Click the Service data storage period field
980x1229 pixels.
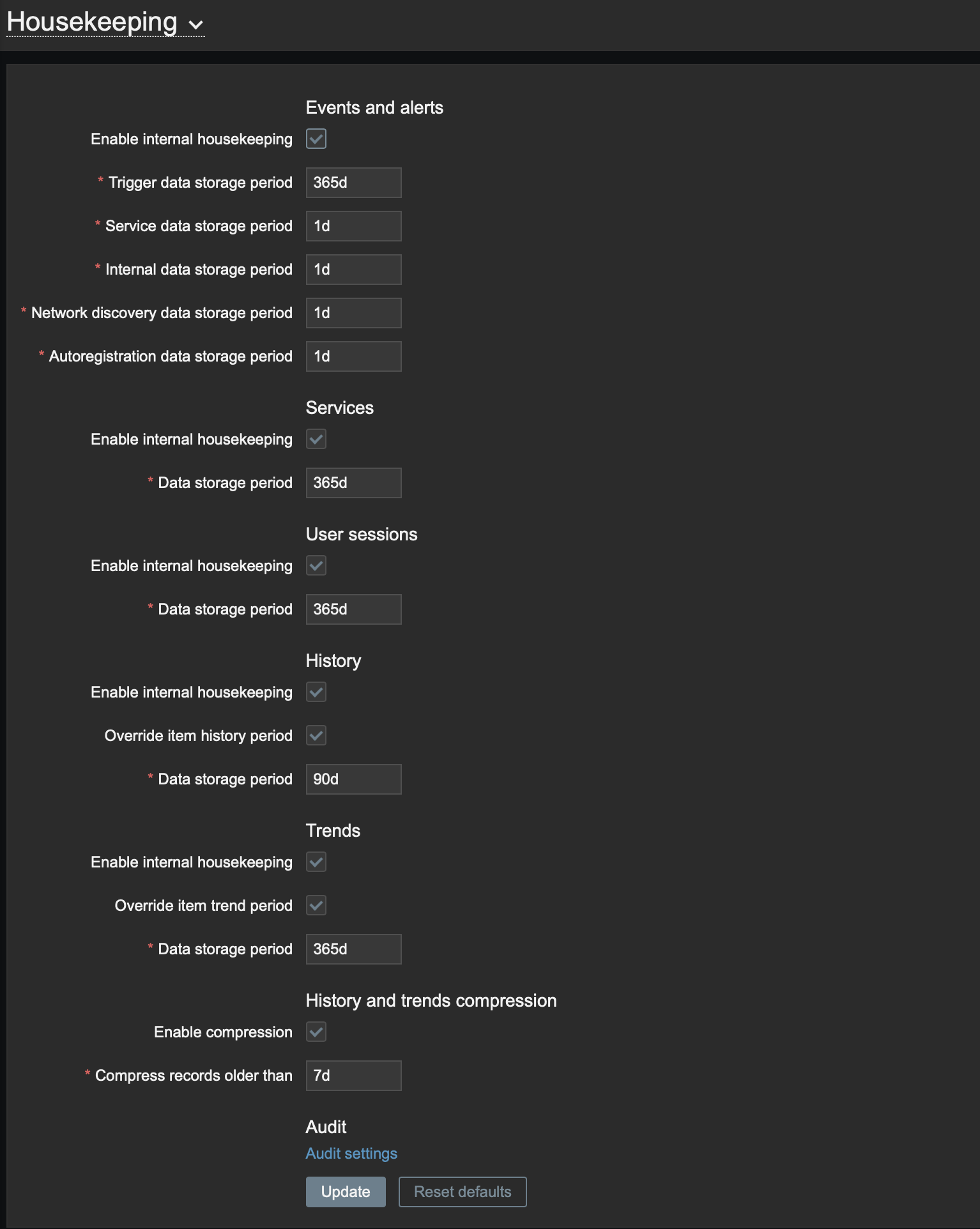pos(353,226)
